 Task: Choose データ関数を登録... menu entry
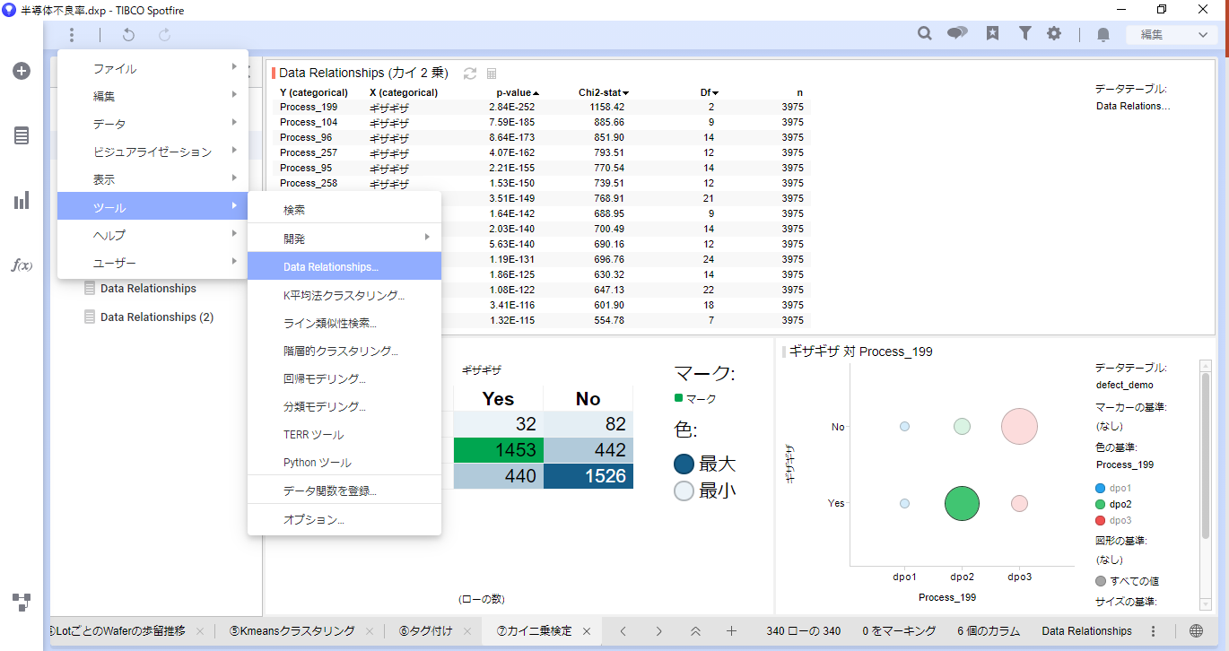(344, 490)
